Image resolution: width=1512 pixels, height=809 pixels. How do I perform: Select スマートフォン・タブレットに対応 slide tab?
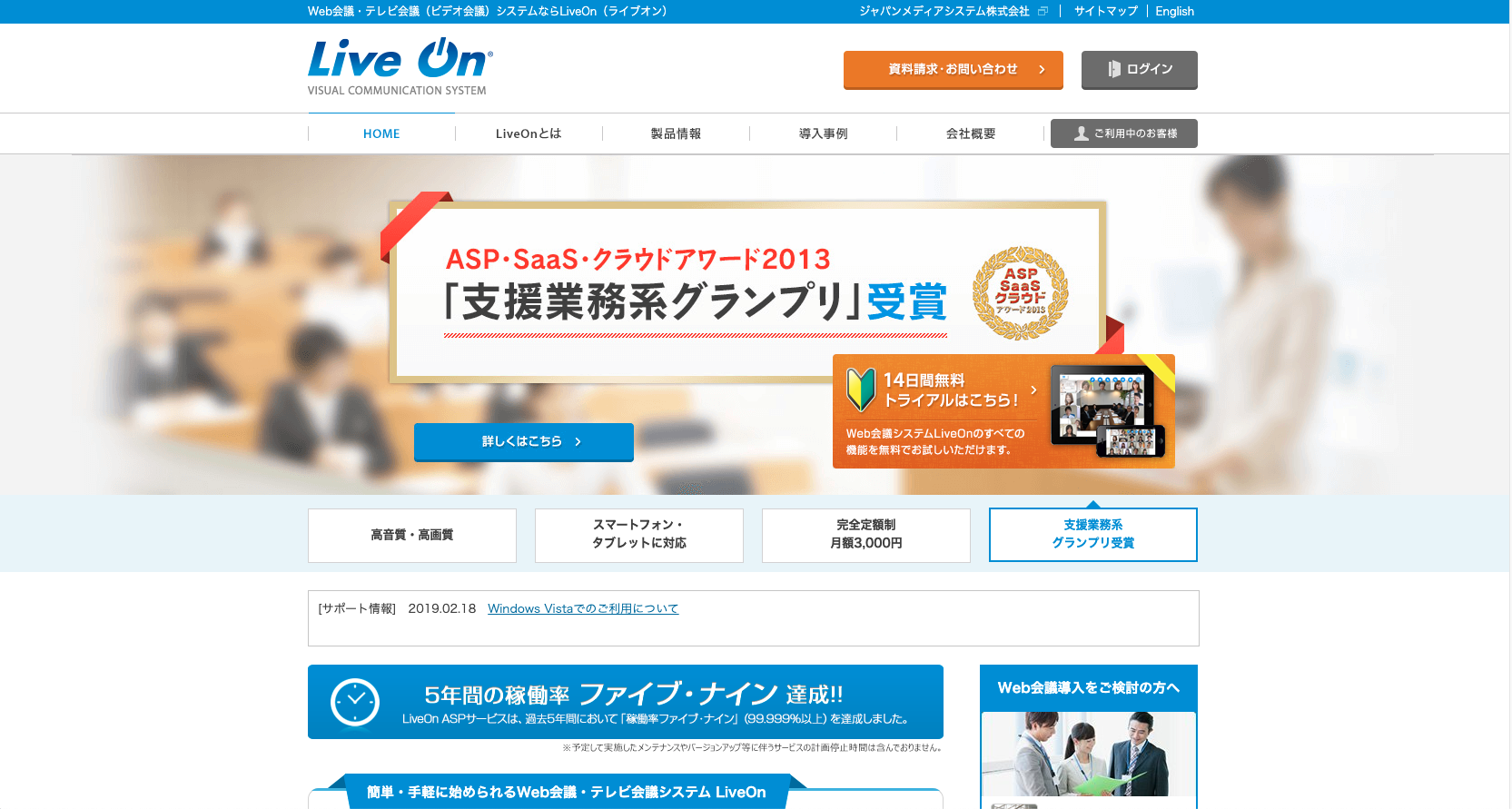[639, 536]
